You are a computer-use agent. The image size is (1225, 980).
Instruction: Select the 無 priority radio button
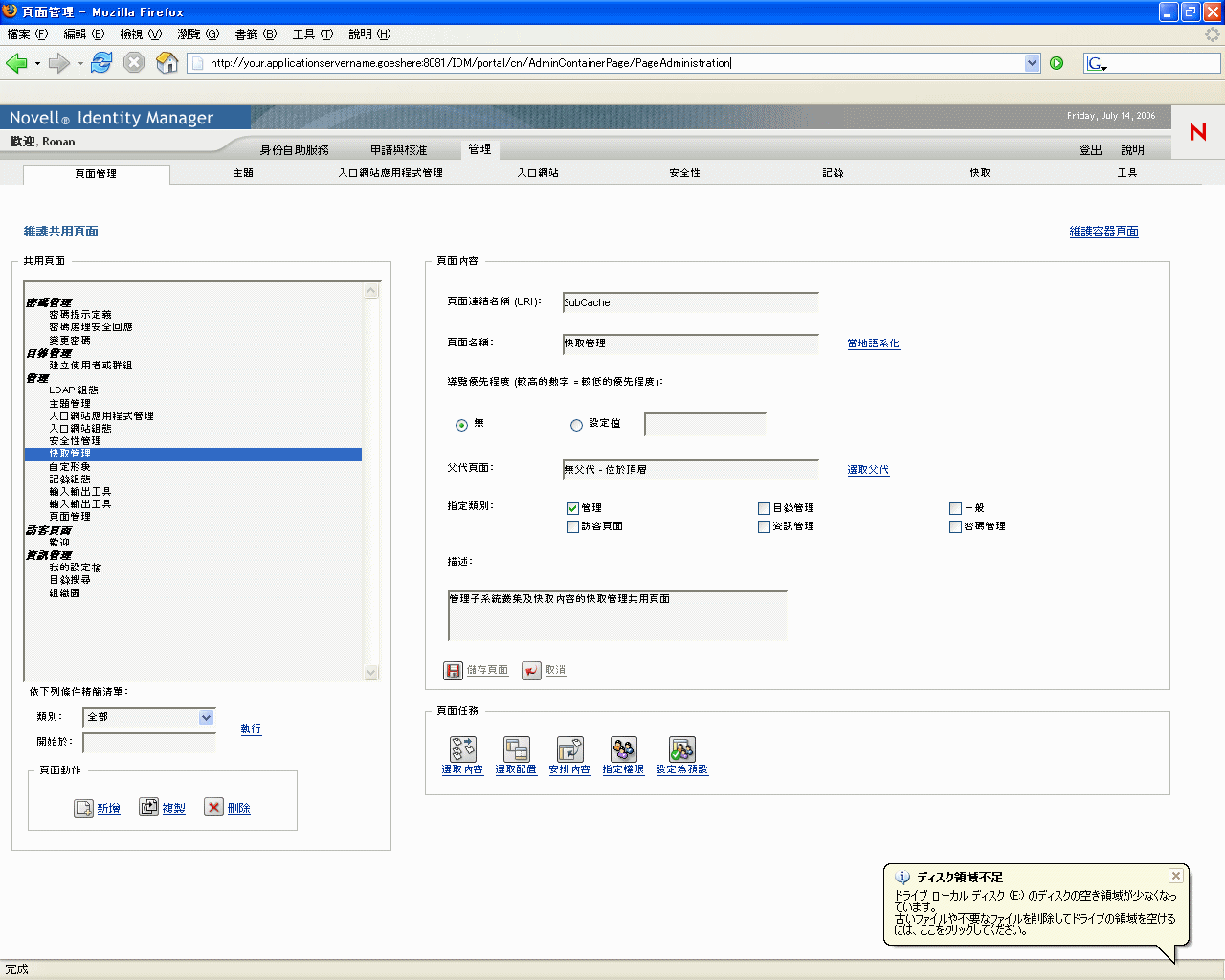coord(462,425)
